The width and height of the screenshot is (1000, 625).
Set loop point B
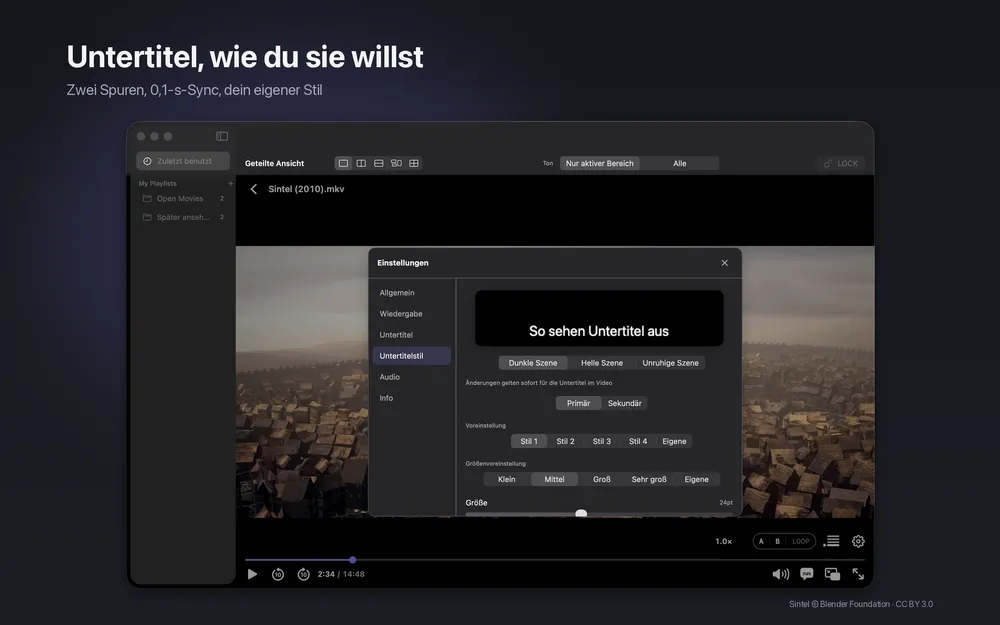point(777,541)
